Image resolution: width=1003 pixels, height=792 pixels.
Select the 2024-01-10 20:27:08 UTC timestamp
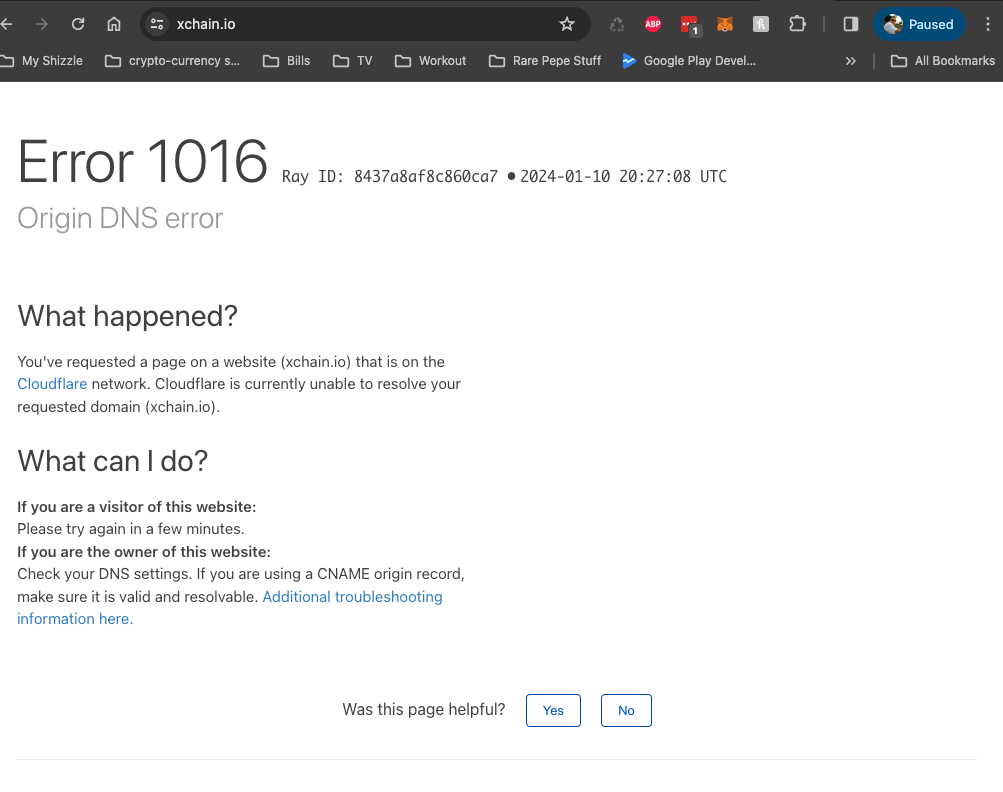pyautogui.click(x=623, y=177)
